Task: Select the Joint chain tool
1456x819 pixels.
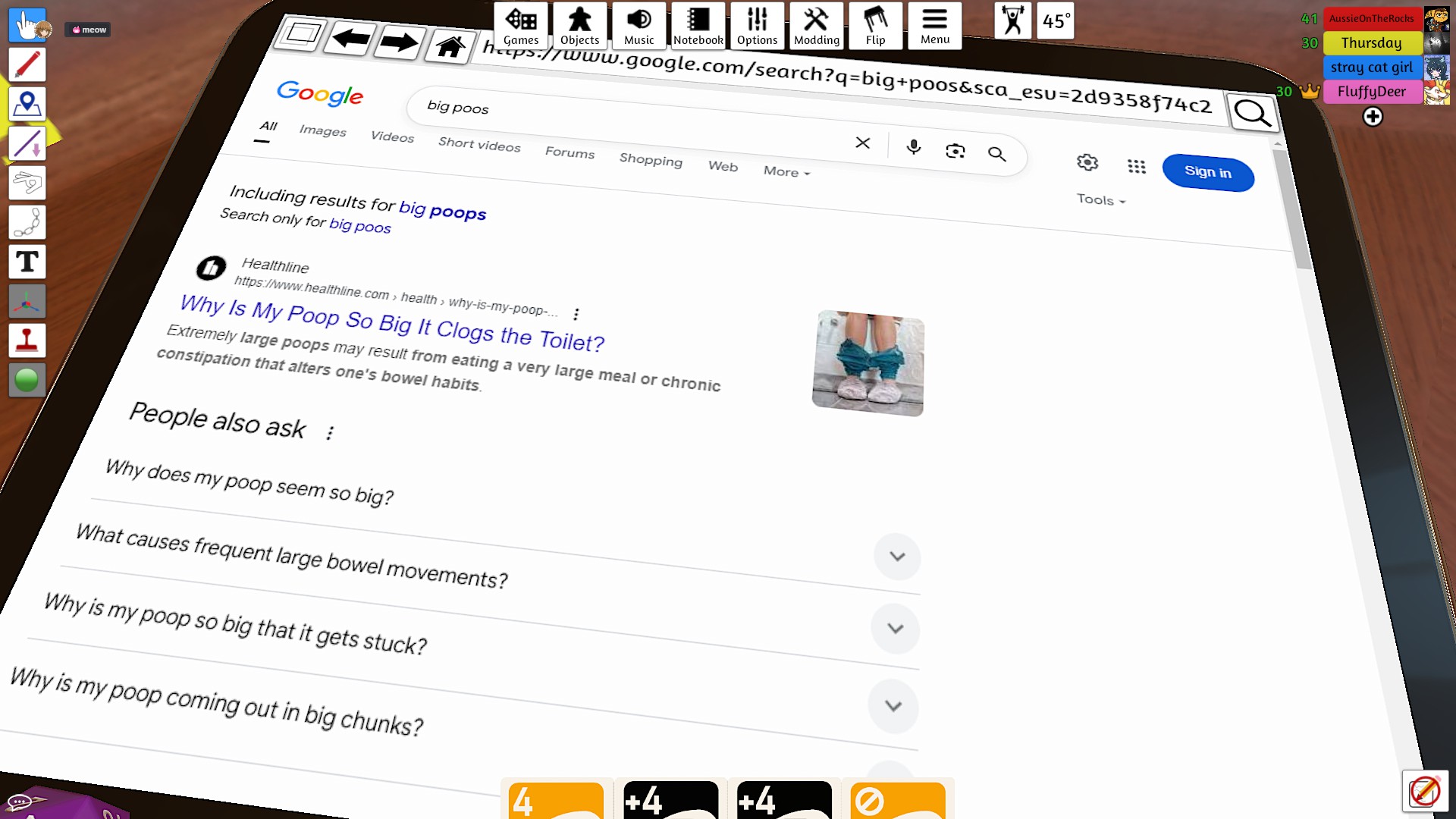Action: pos(27,222)
